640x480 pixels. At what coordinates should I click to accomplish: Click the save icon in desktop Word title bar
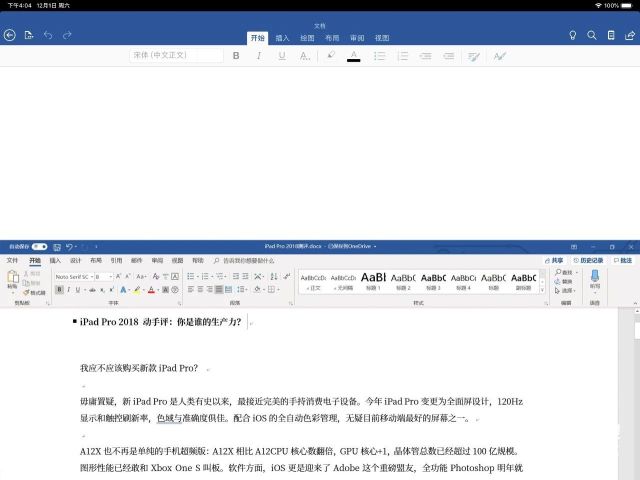coord(57,247)
